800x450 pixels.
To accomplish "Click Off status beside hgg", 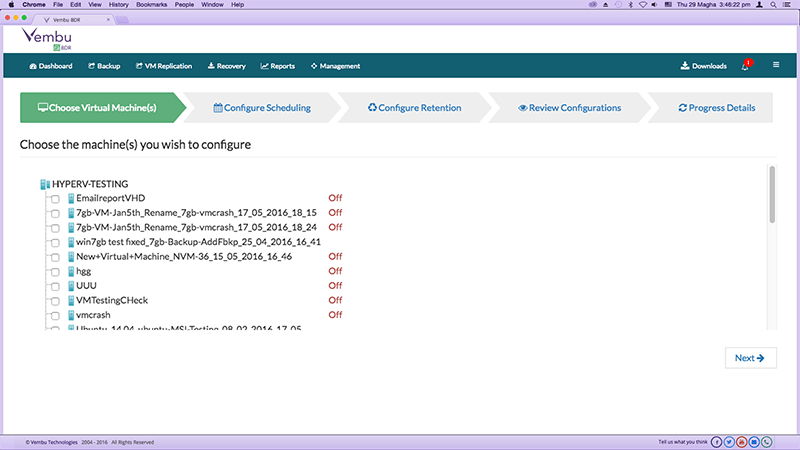I will (335, 271).
